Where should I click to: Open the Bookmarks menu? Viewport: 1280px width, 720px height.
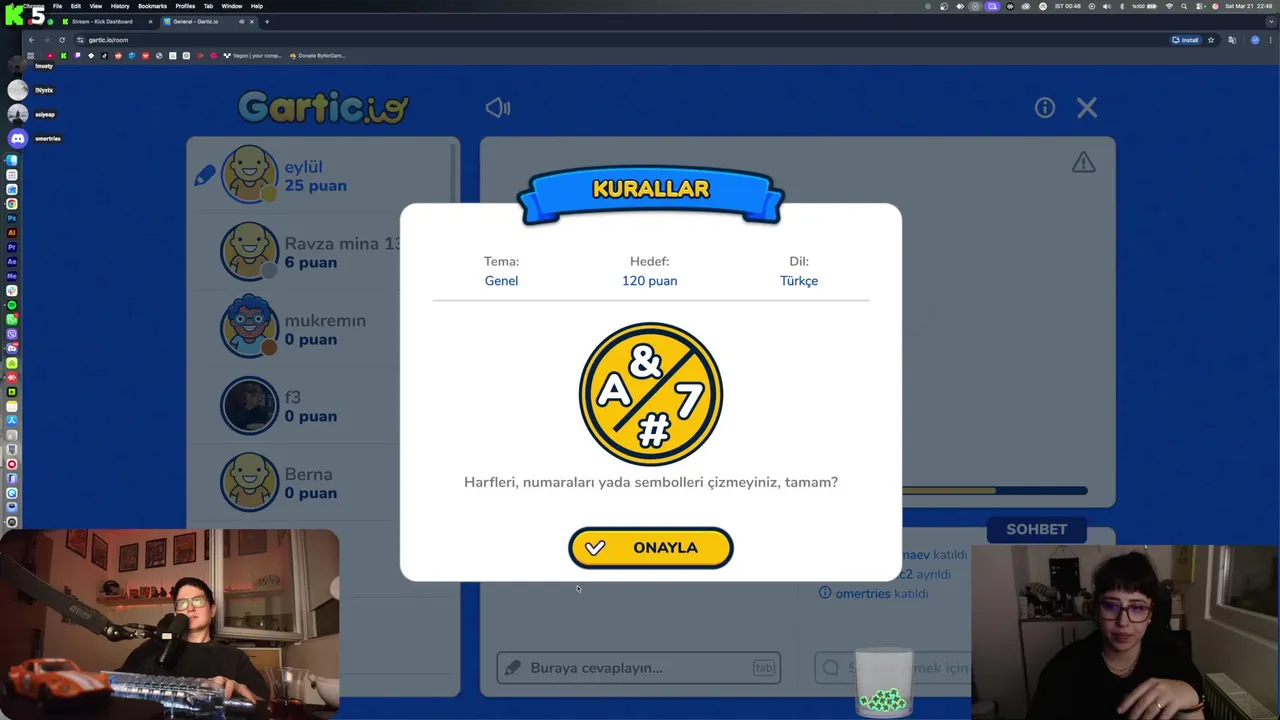152,6
